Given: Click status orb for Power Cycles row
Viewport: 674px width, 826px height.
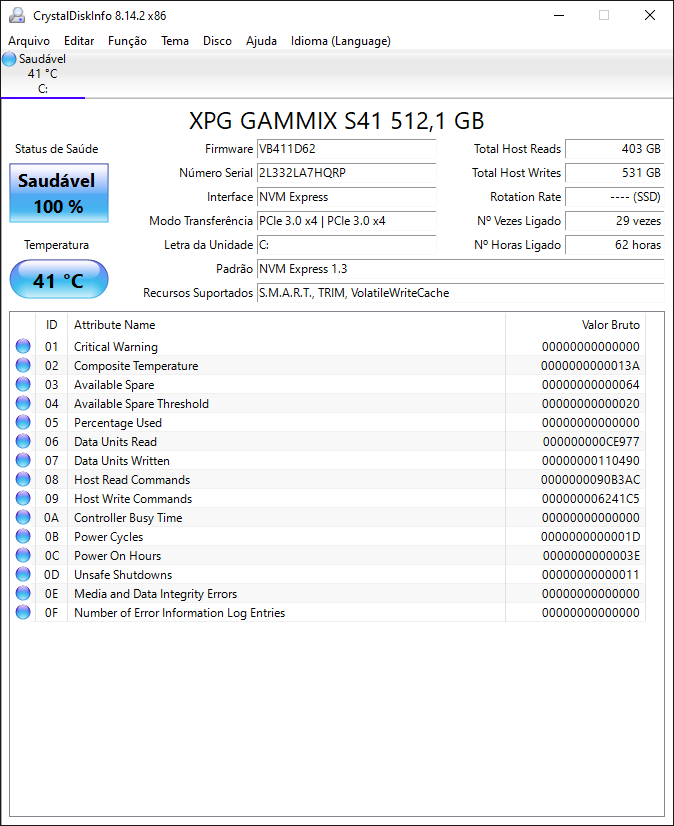Looking at the screenshot, I should (x=23, y=536).
